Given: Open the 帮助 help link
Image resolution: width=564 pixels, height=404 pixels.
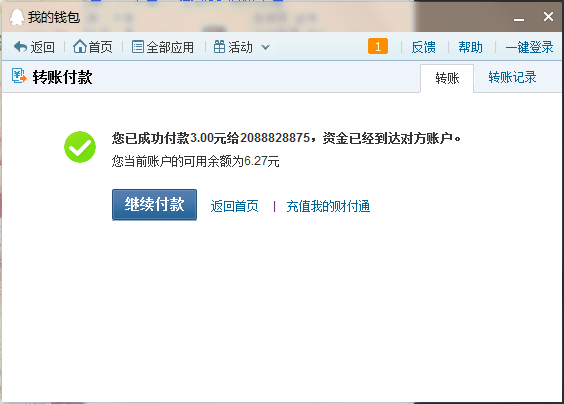Looking at the screenshot, I should 470,47.
